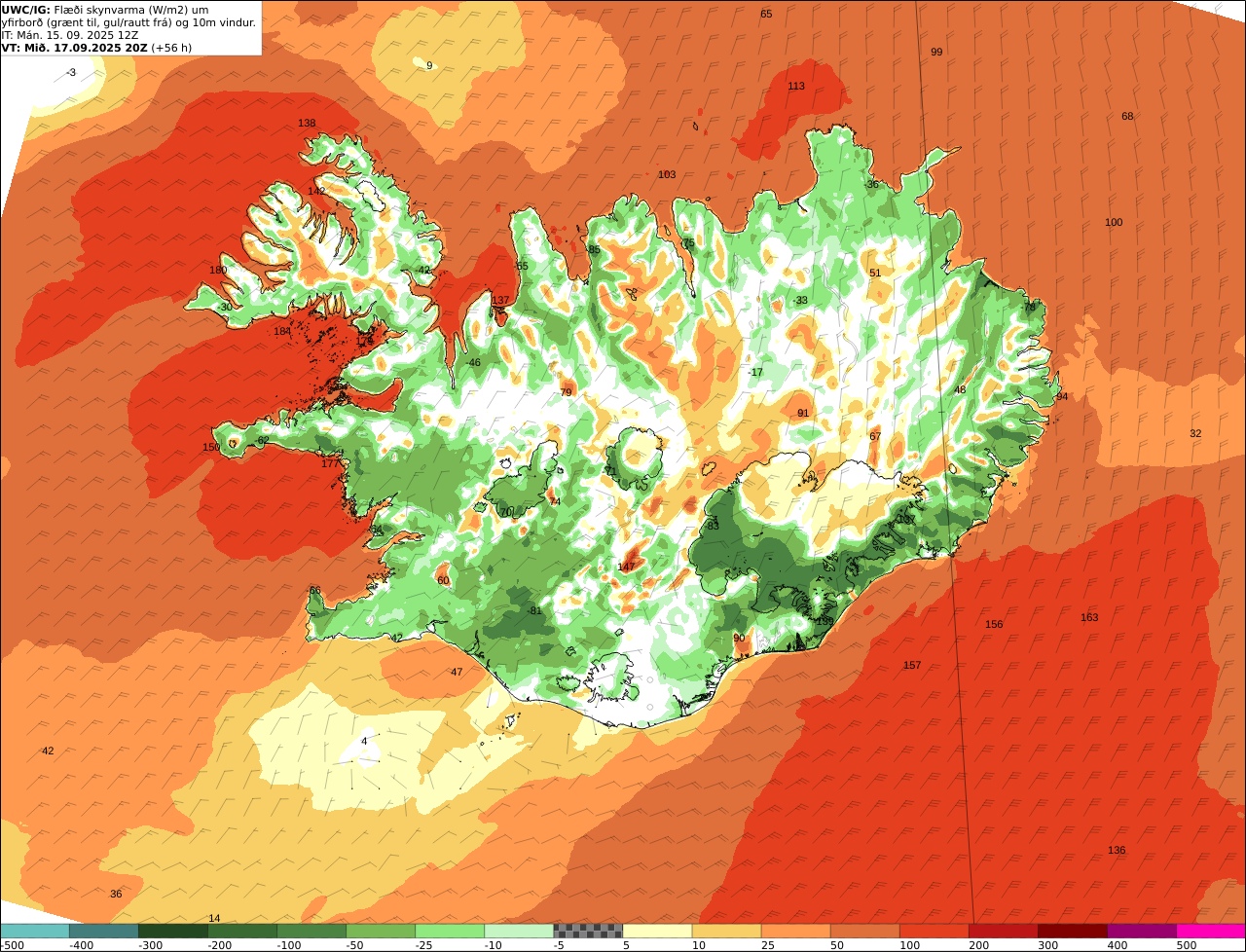Click the map value 138 northwest of Westfjords
Viewport: 1246px width, 952px height.
pos(307,123)
